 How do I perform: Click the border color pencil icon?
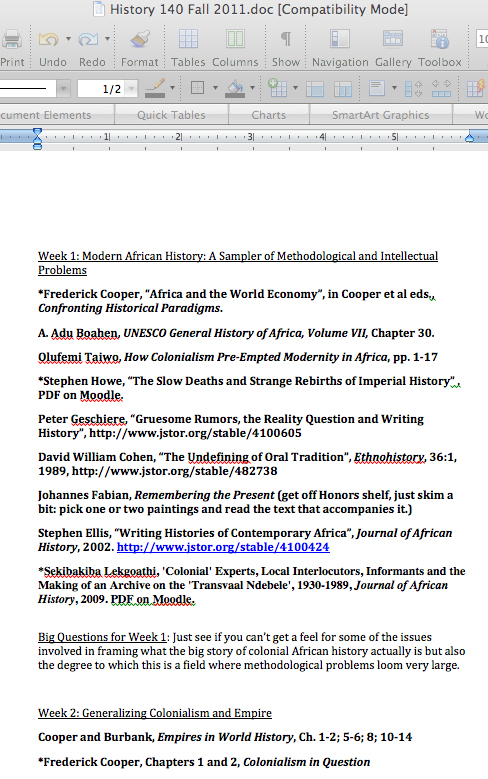click(156, 88)
